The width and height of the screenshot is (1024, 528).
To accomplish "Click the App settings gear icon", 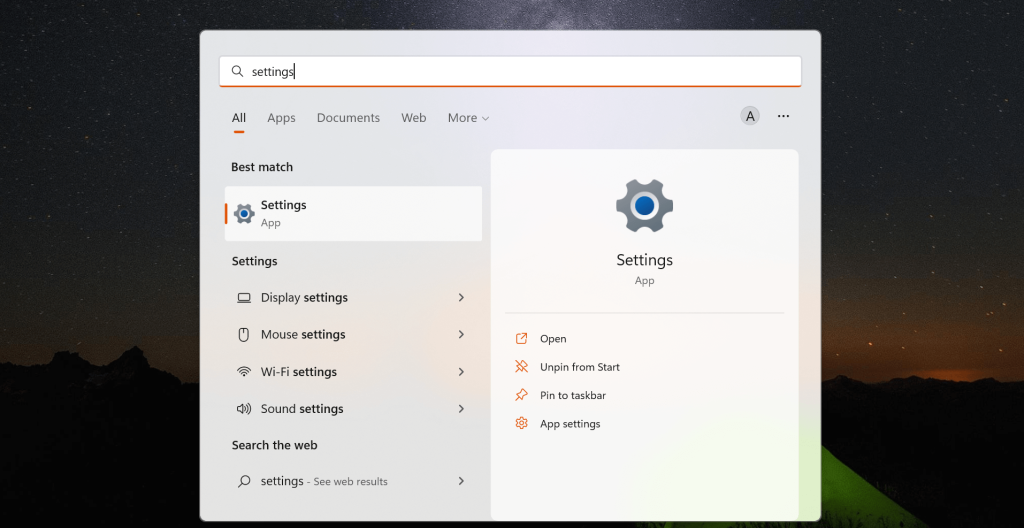I will click(x=521, y=423).
